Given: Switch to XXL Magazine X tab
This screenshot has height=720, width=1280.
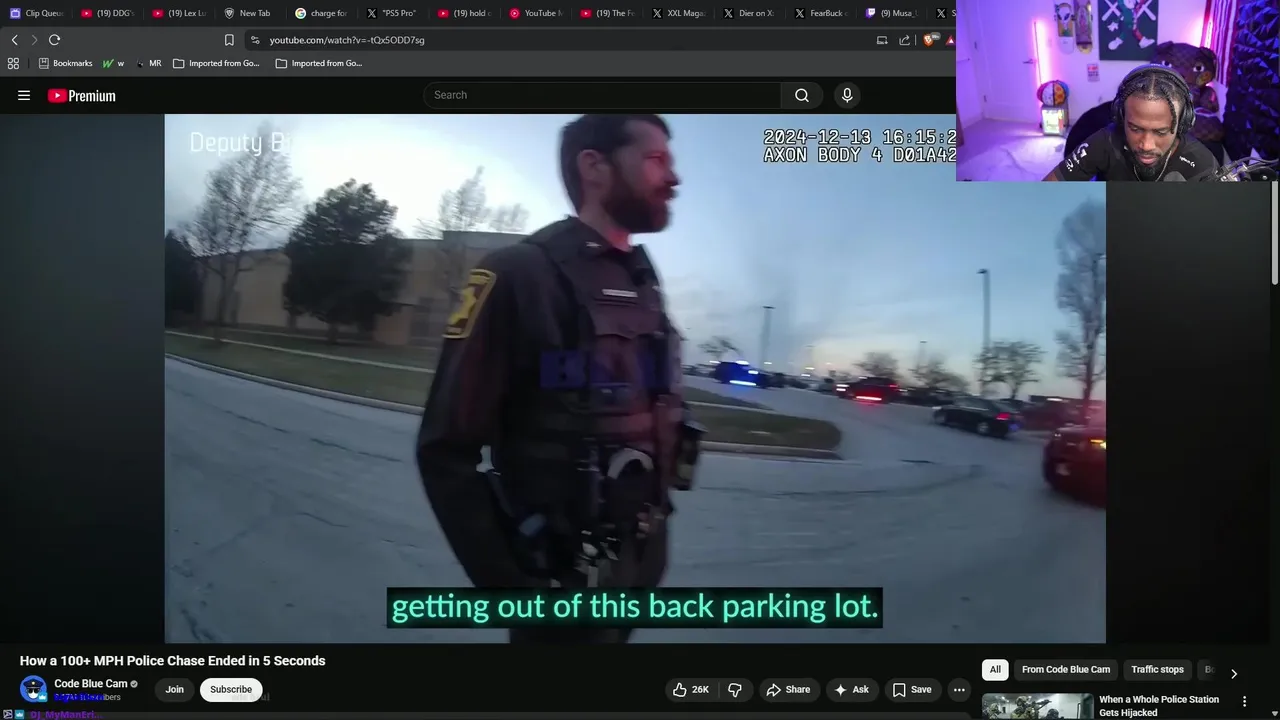Looking at the screenshot, I should point(679,13).
